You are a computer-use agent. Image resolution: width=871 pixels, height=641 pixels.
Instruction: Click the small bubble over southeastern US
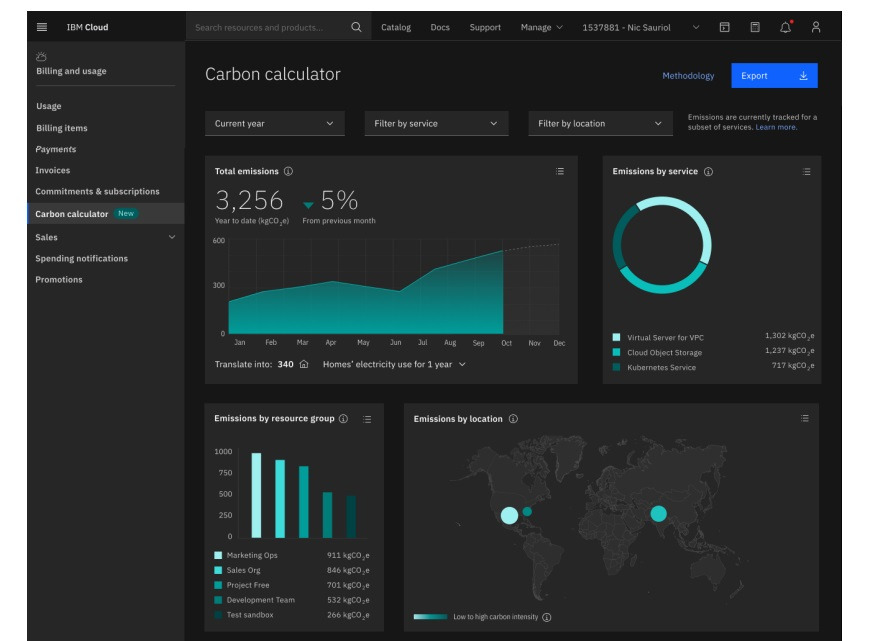pyautogui.click(x=527, y=512)
